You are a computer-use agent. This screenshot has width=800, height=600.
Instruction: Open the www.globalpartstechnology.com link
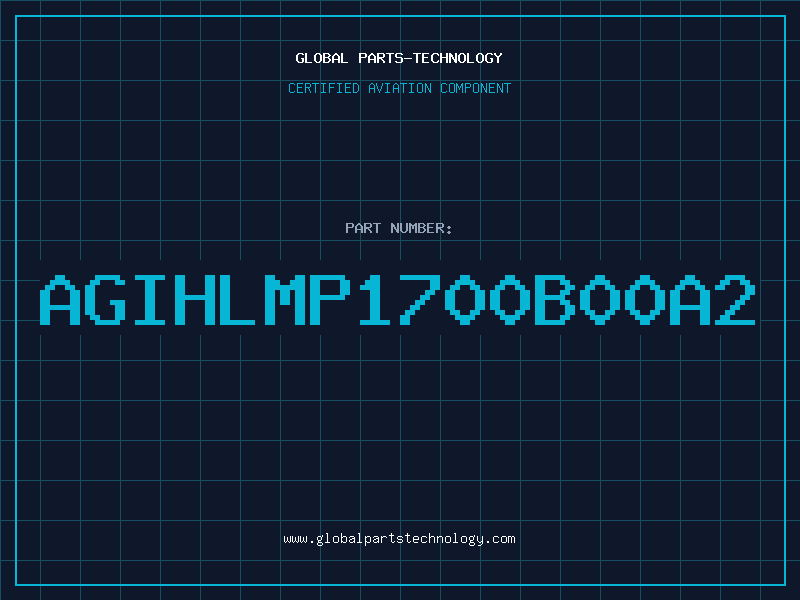click(399, 539)
